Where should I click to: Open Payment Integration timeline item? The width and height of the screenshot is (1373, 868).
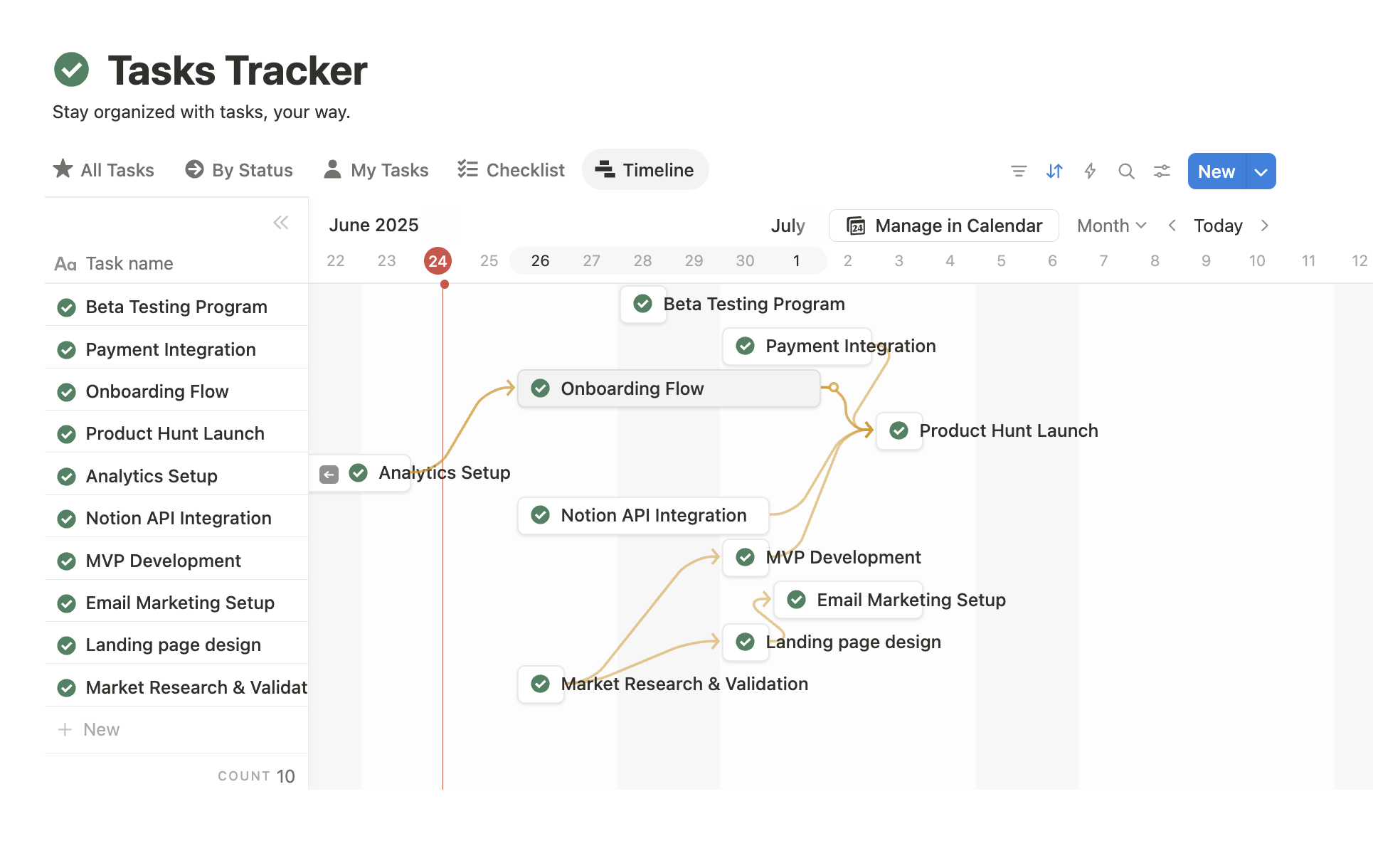point(797,346)
